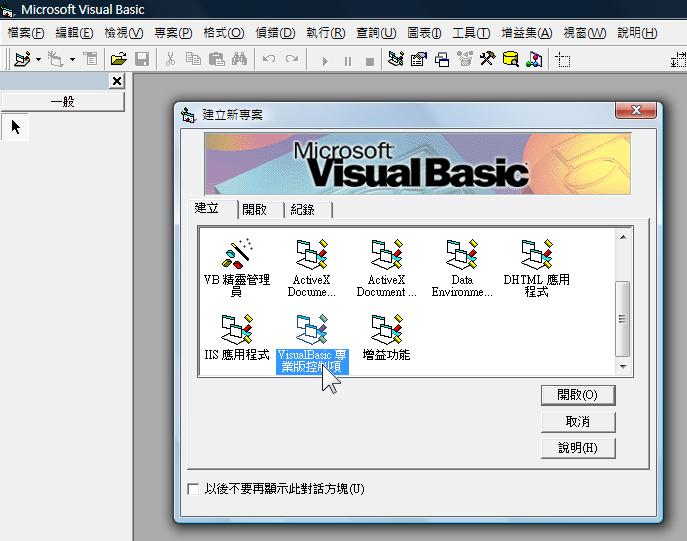Click the scroll up arrow in project list
The width and height of the screenshot is (687, 541).
click(x=623, y=237)
